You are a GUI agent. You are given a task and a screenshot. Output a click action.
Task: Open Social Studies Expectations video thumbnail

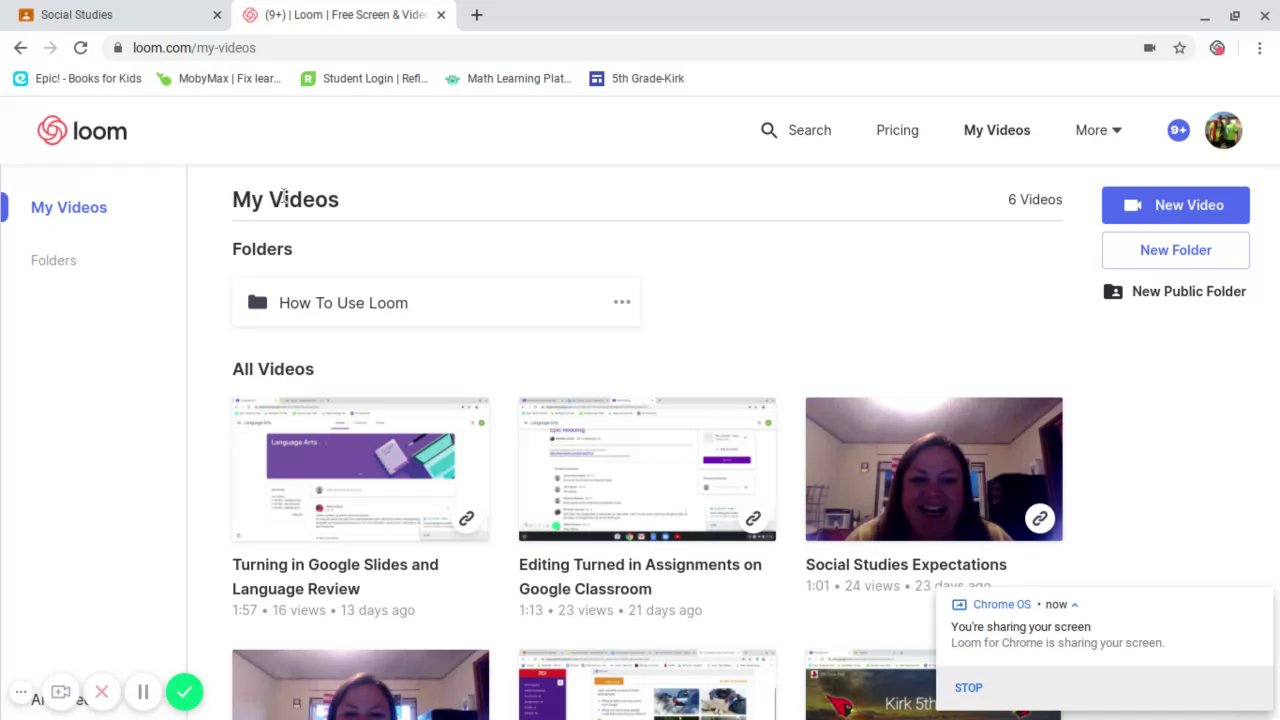934,469
